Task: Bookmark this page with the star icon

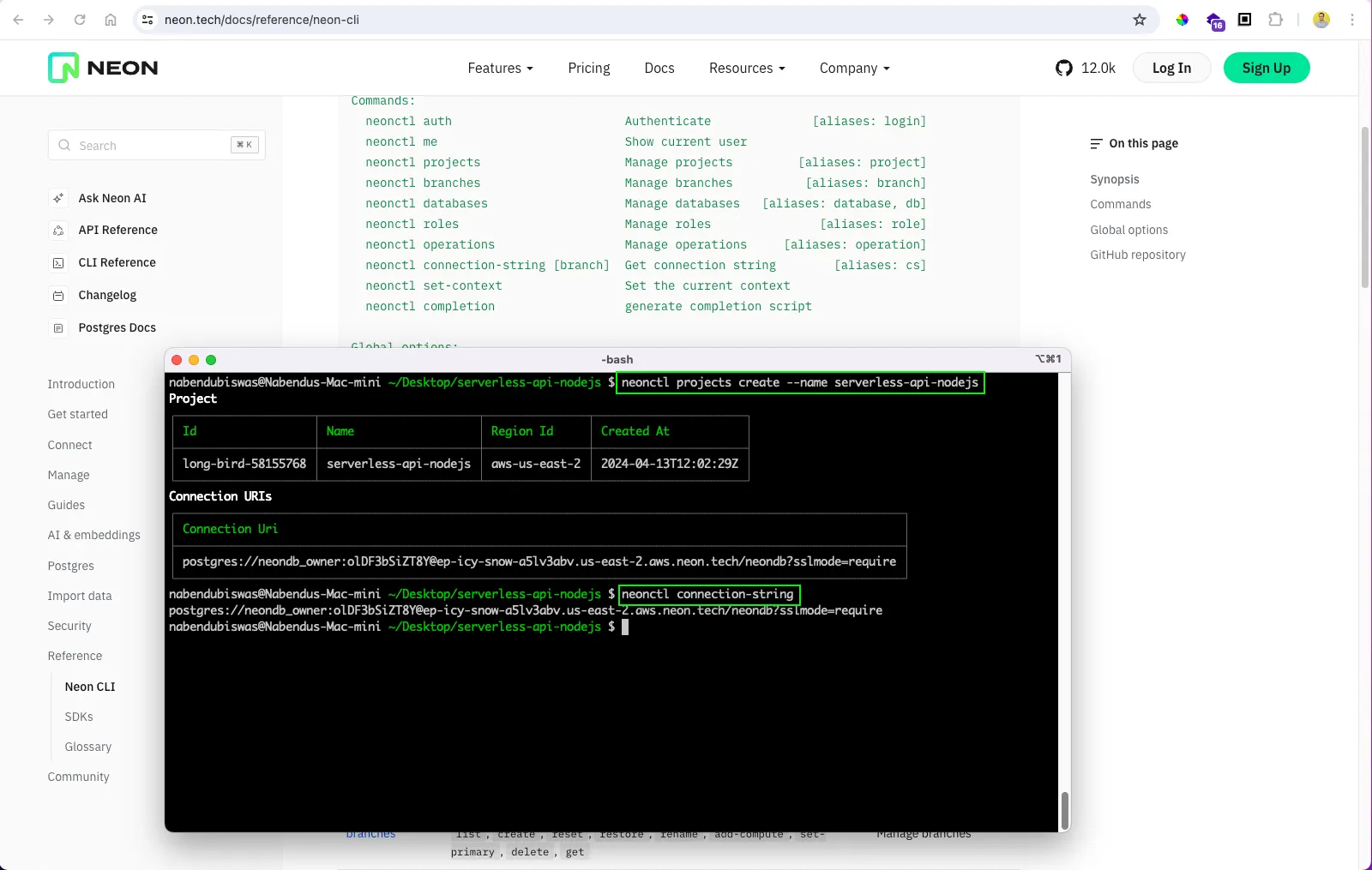Action: pyautogui.click(x=1140, y=20)
